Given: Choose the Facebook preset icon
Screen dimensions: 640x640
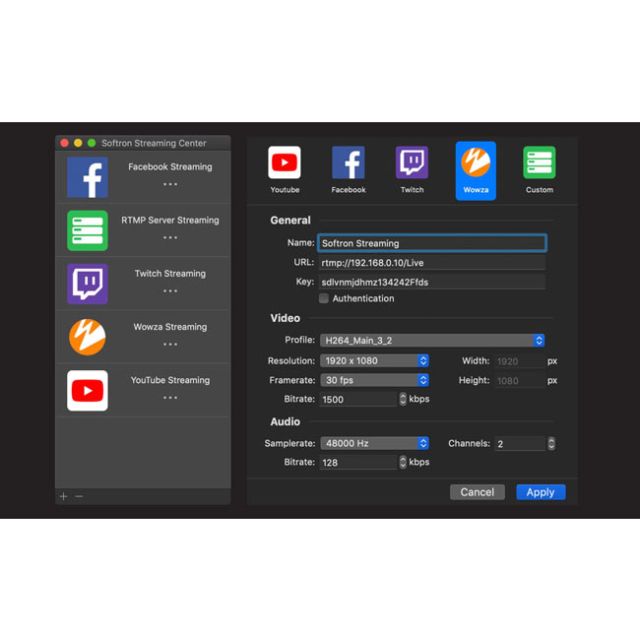Looking at the screenshot, I should 348,164.
